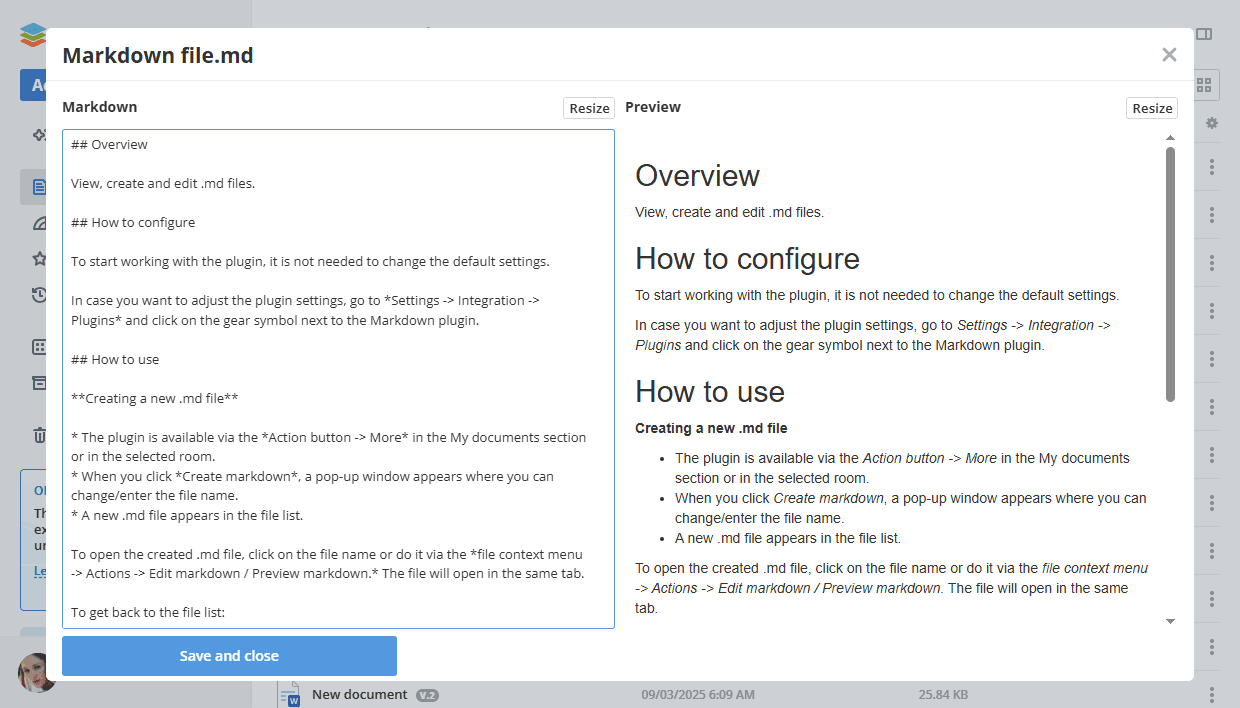The height and width of the screenshot is (708, 1240).
Task: Click the V.2 version badge
Action: 427,695
